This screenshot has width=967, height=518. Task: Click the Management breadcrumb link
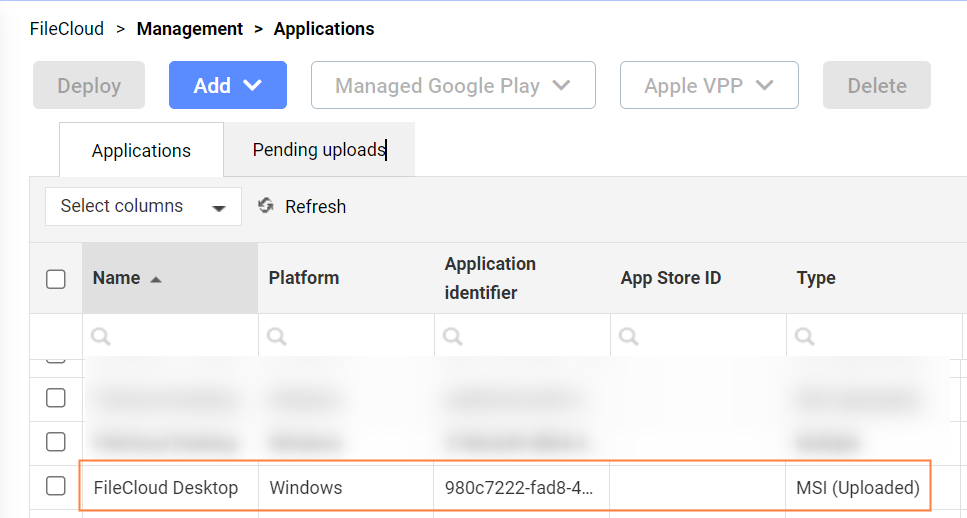189,29
